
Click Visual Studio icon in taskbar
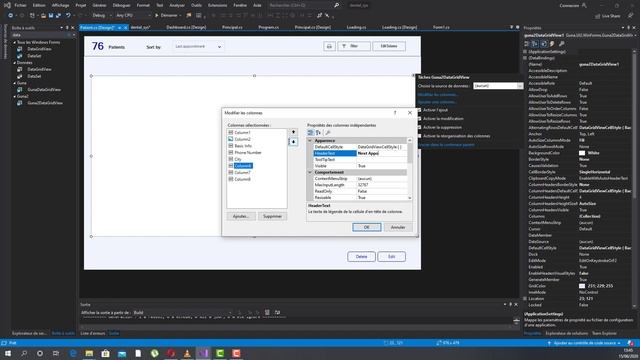coord(203,353)
